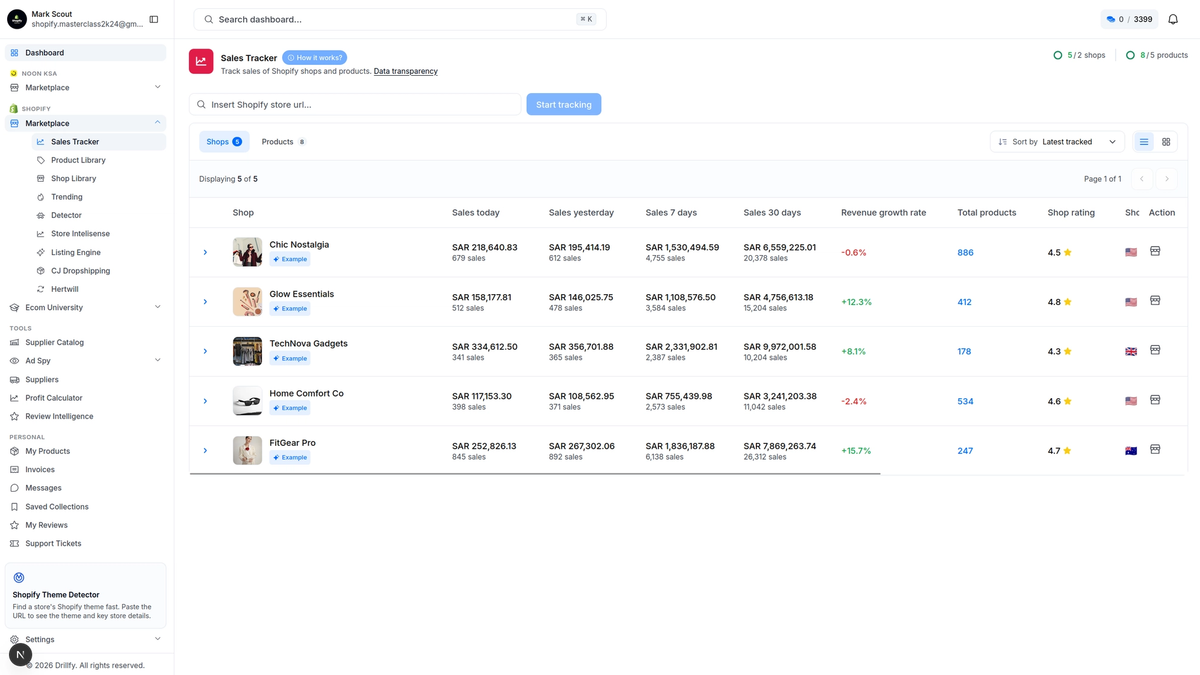This screenshot has width=1200, height=675.
Task: Click the store action icon for Home Comfort Co
Action: [1155, 400]
